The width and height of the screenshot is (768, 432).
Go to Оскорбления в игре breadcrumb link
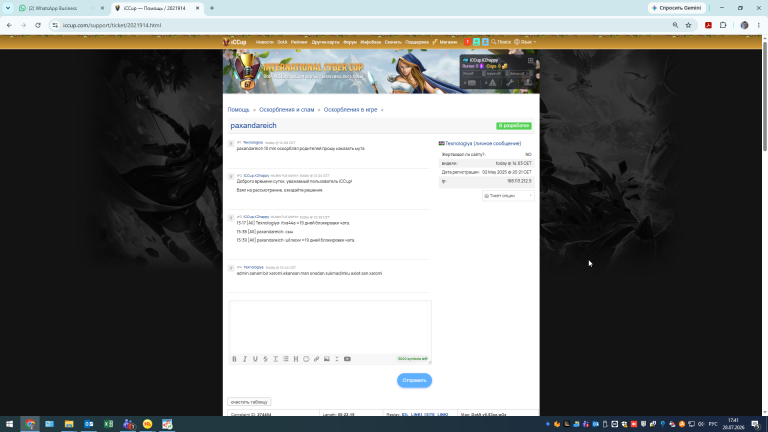tap(350, 110)
